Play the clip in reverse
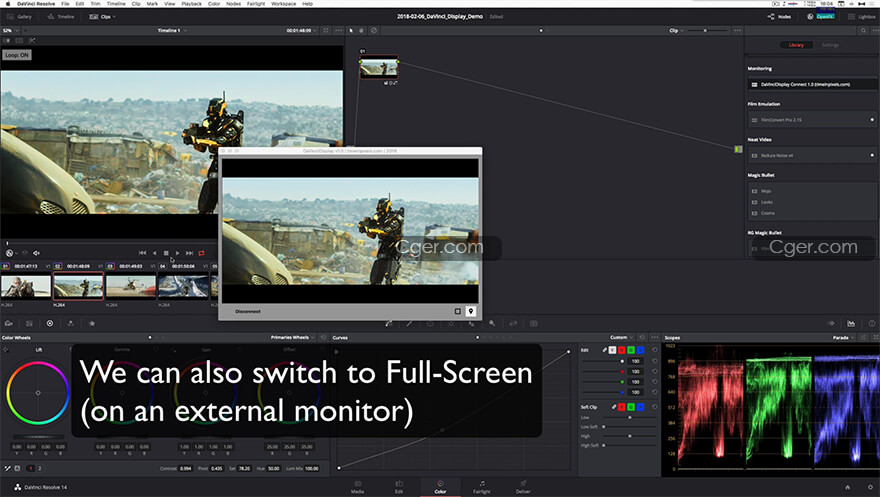Viewport: 880px width, 497px height. (x=154, y=253)
